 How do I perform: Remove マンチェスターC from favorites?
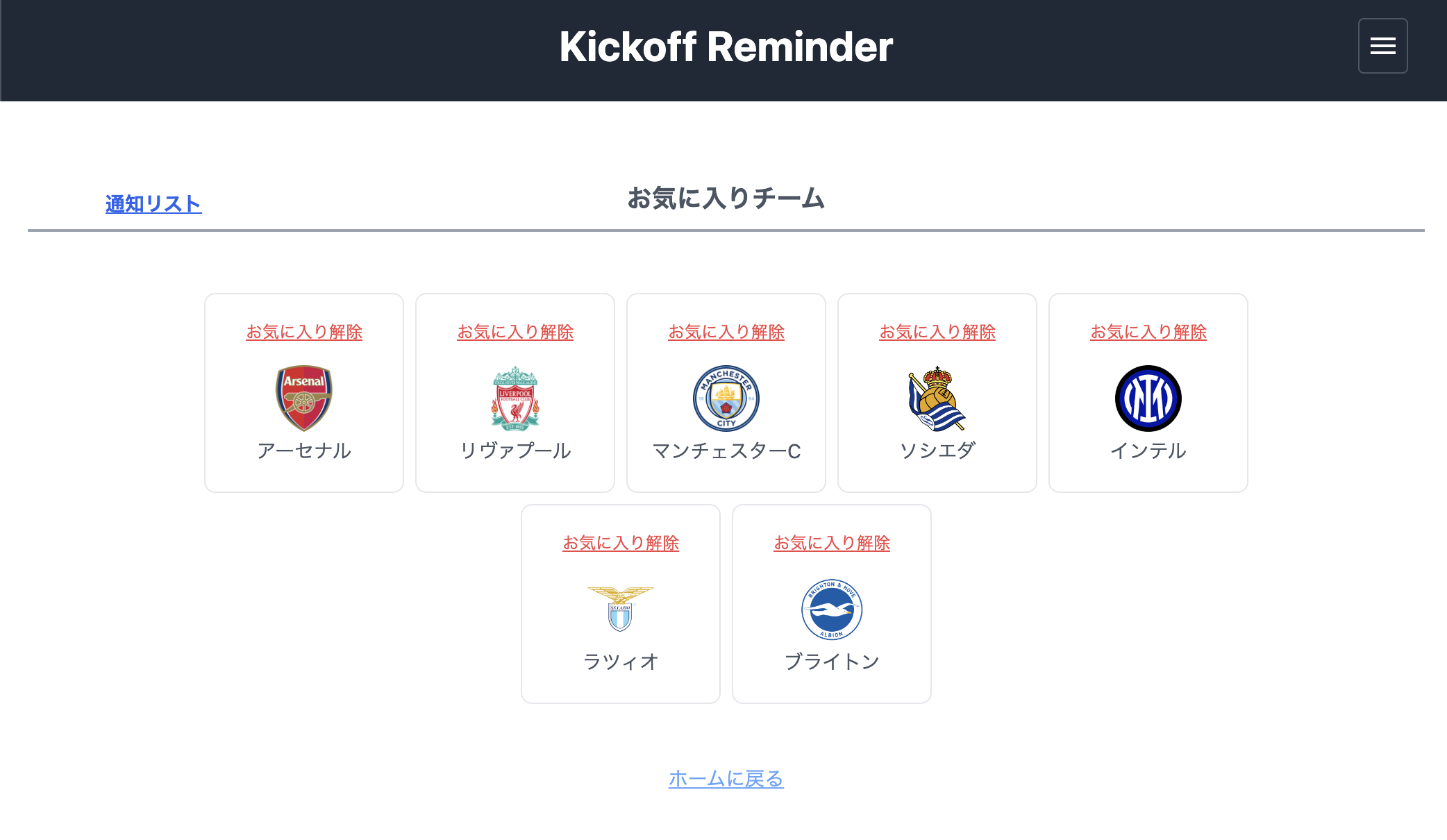click(726, 332)
